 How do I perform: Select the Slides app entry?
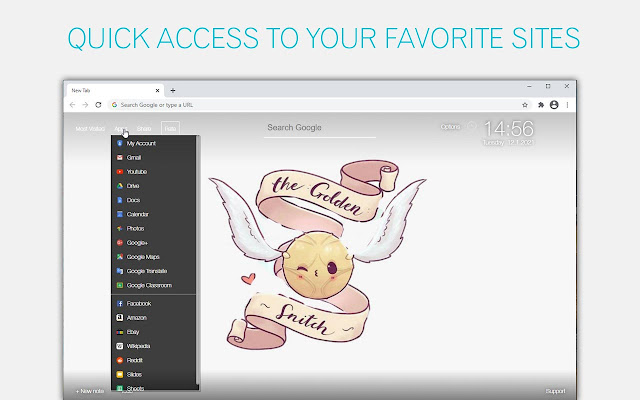[x=153, y=374]
